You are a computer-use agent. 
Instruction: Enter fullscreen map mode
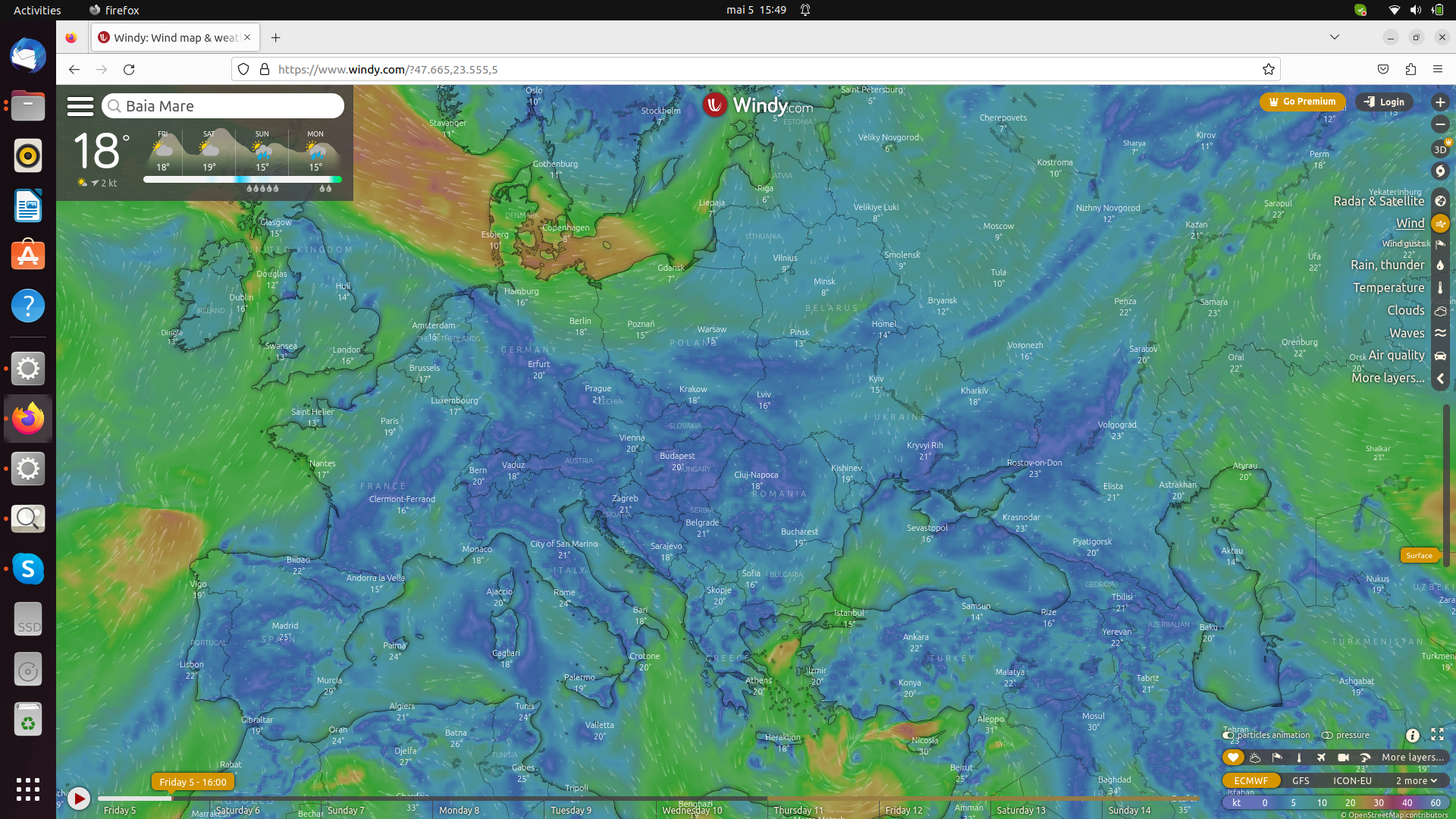pos(1437,734)
